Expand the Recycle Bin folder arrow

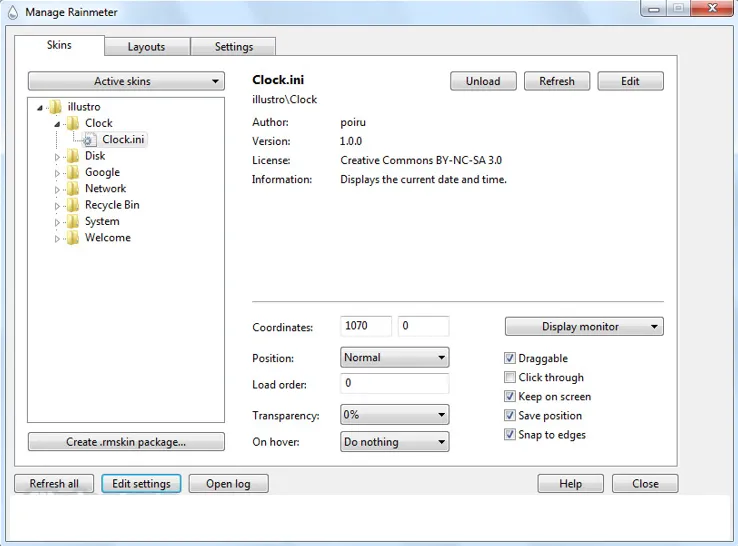coord(57,206)
